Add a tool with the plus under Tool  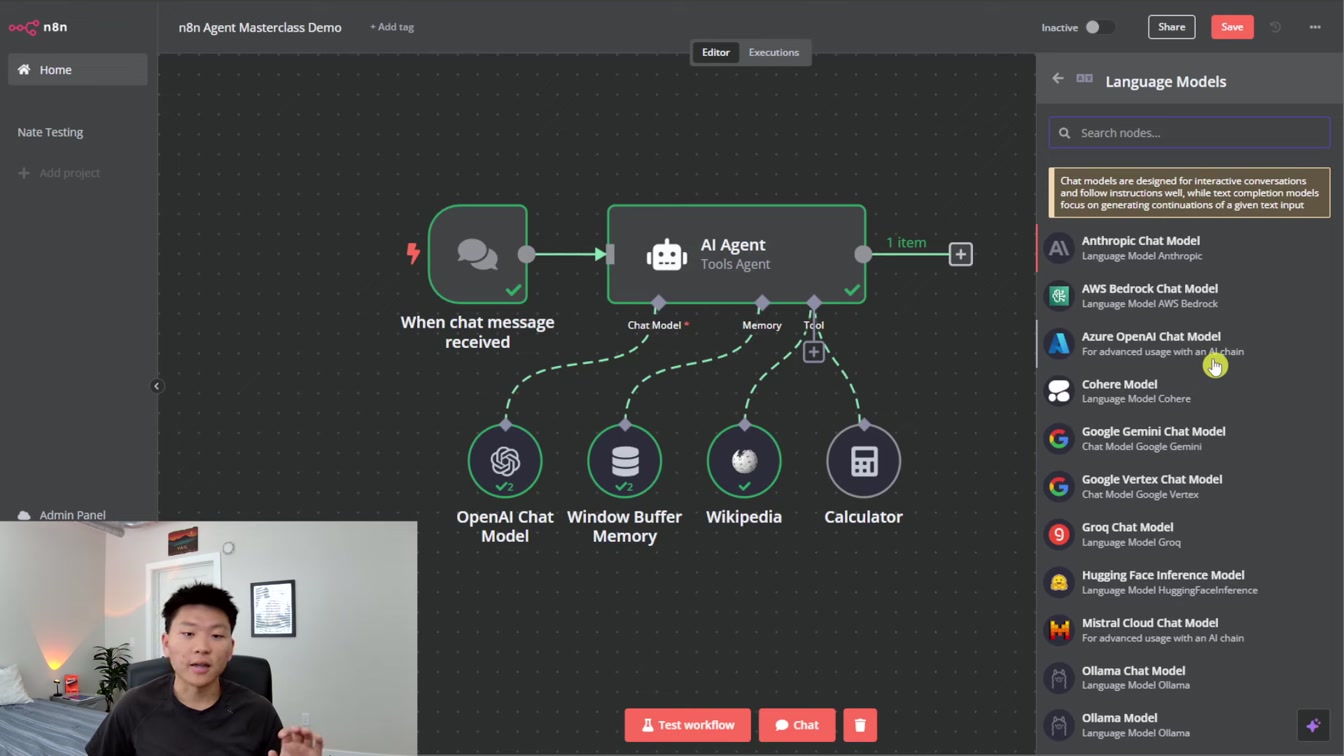point(813,352)
